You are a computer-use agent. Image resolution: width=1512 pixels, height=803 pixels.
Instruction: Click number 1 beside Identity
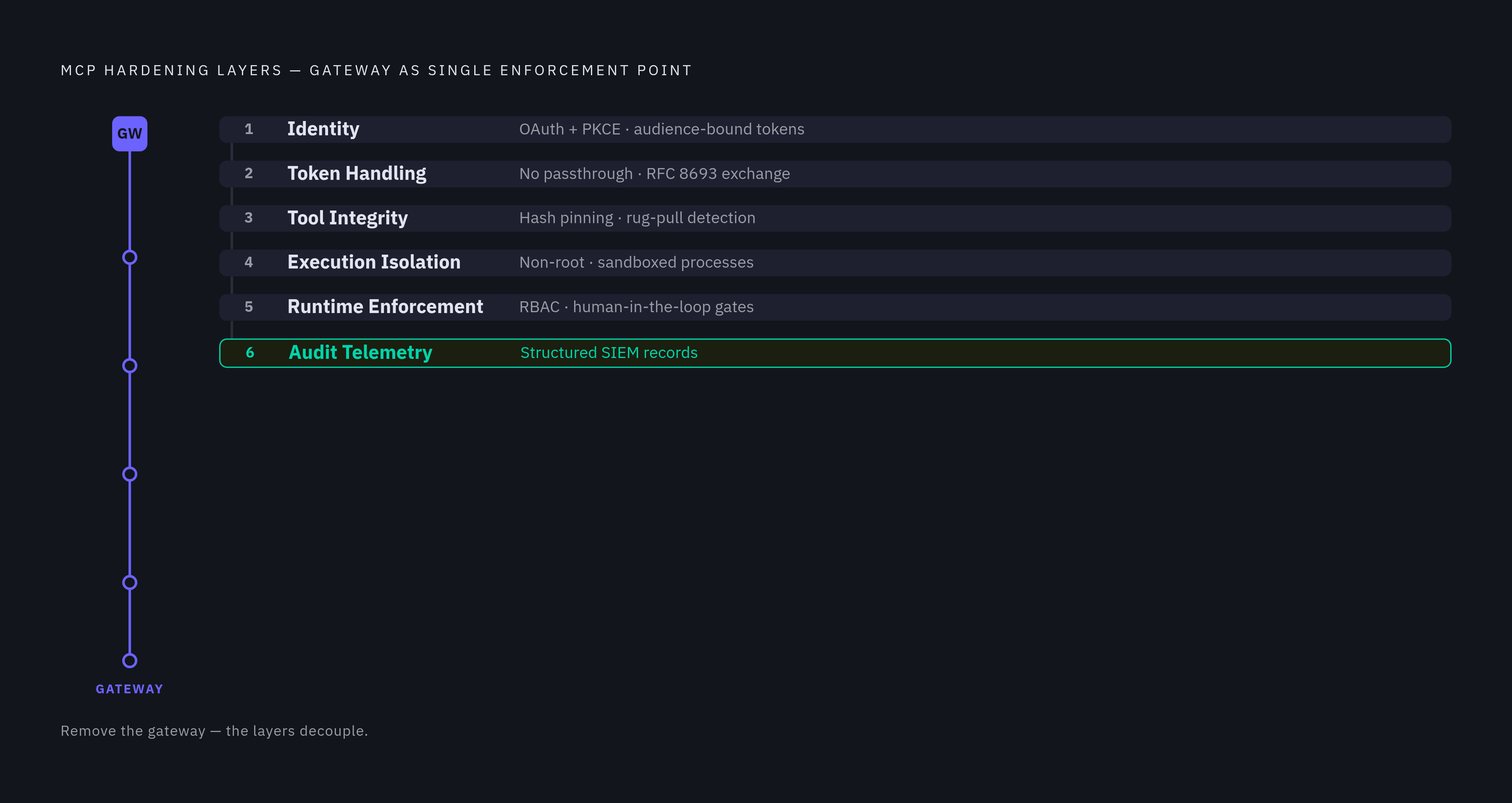(249, 129)
